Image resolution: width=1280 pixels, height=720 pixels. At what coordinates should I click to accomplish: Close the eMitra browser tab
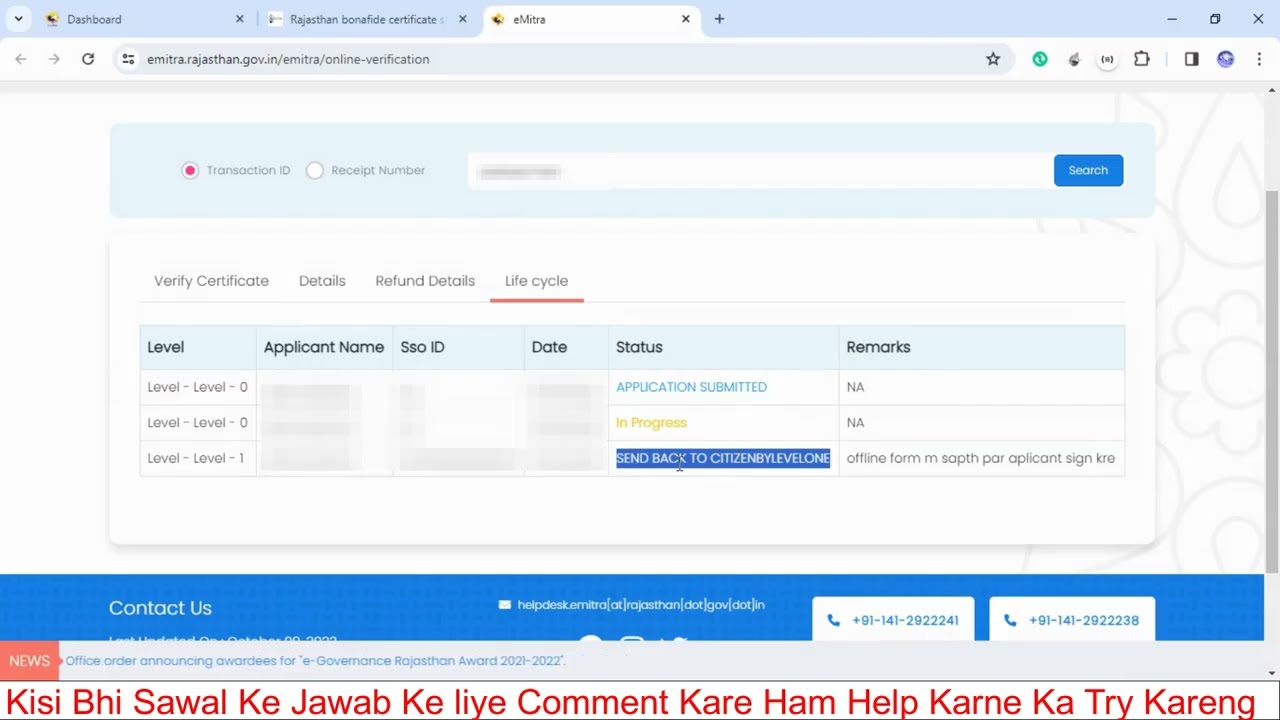tap(686, 19)
